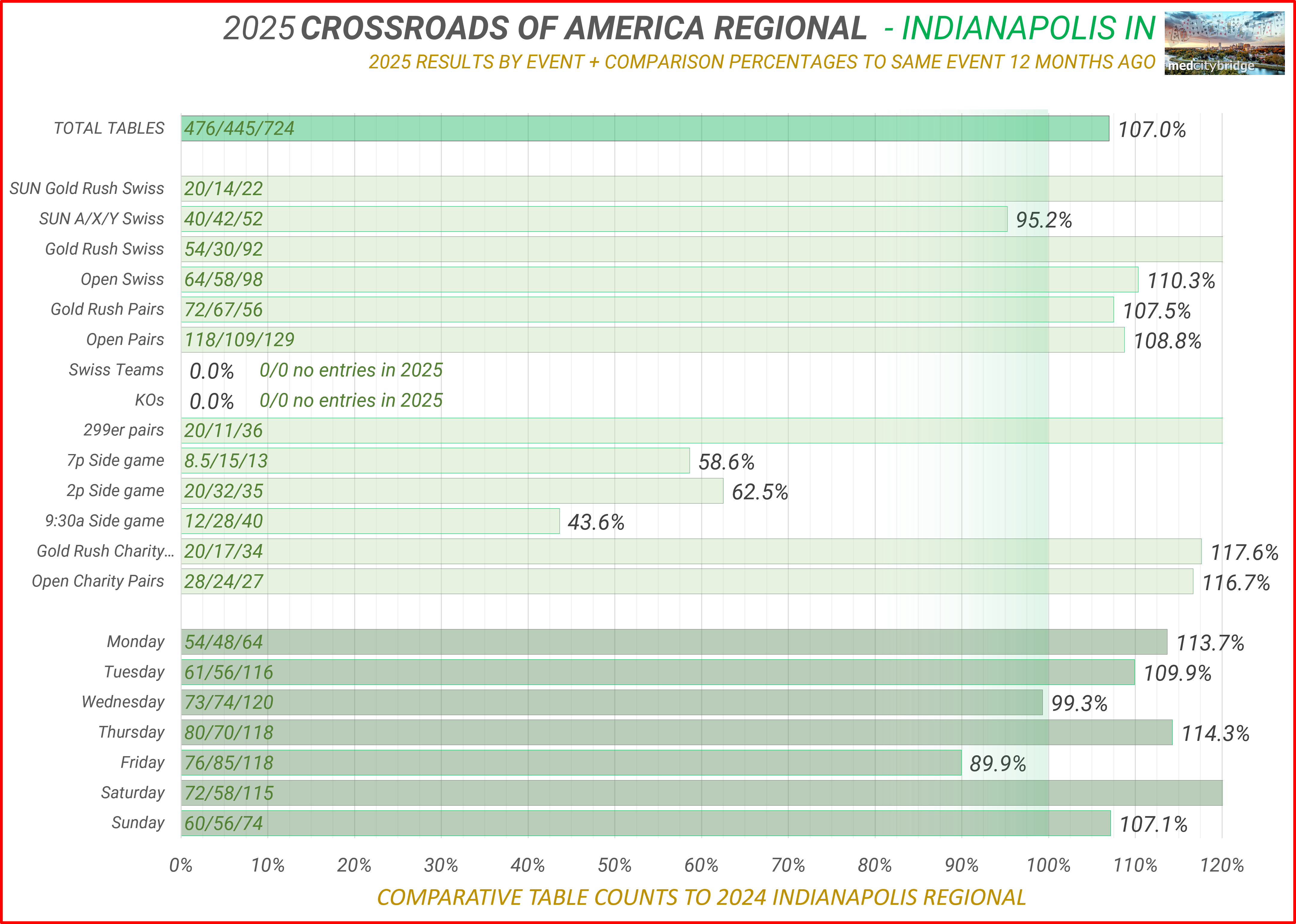
Task: Select the 12/28/40 bar value
Action: point(224,521)
